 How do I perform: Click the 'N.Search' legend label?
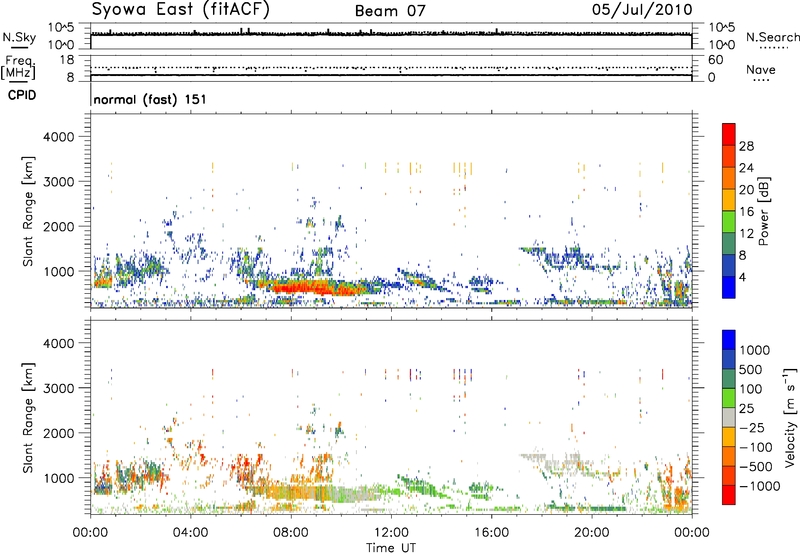[772, 37]
